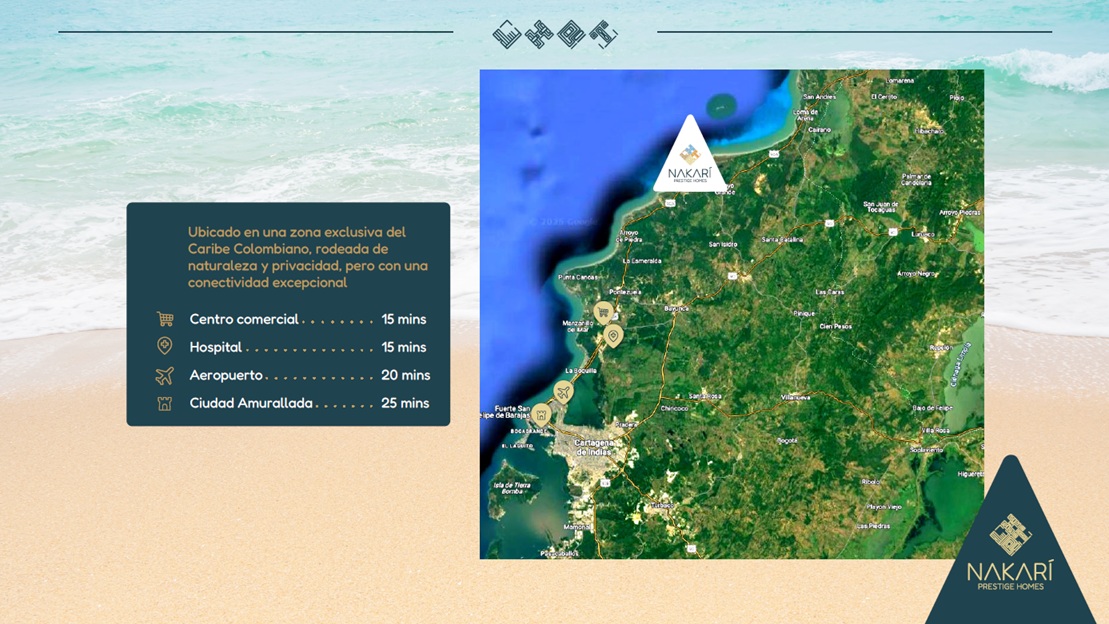Click the "Hibacharo" map label

929,131
